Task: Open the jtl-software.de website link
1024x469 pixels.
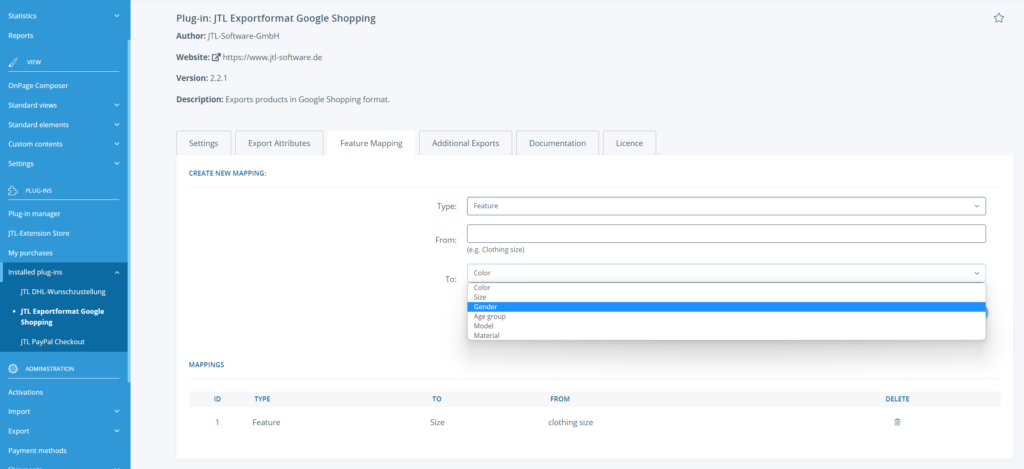Action: point(272,57)
